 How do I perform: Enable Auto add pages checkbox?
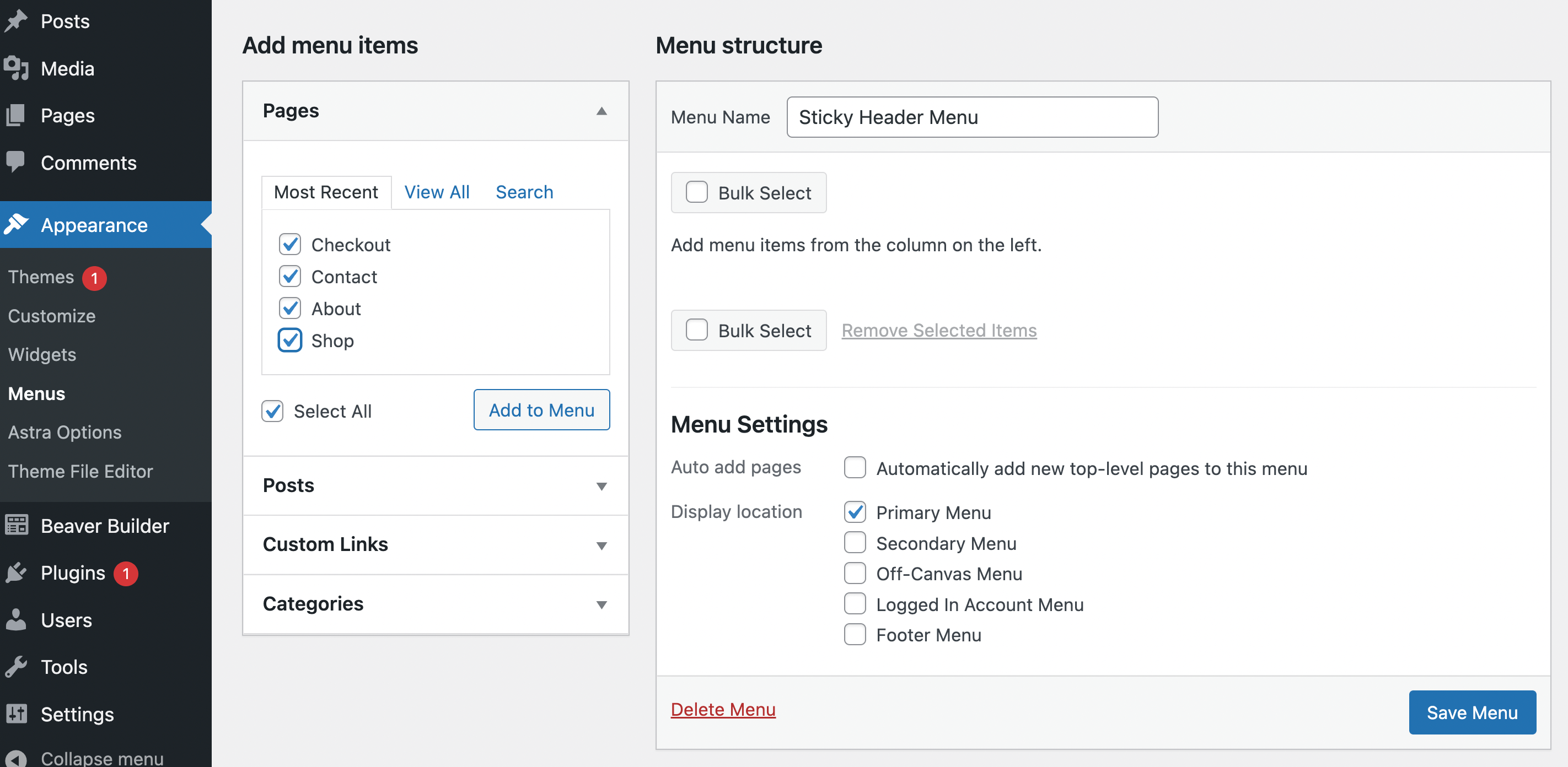pyautogui.click(x=854, y=468)
